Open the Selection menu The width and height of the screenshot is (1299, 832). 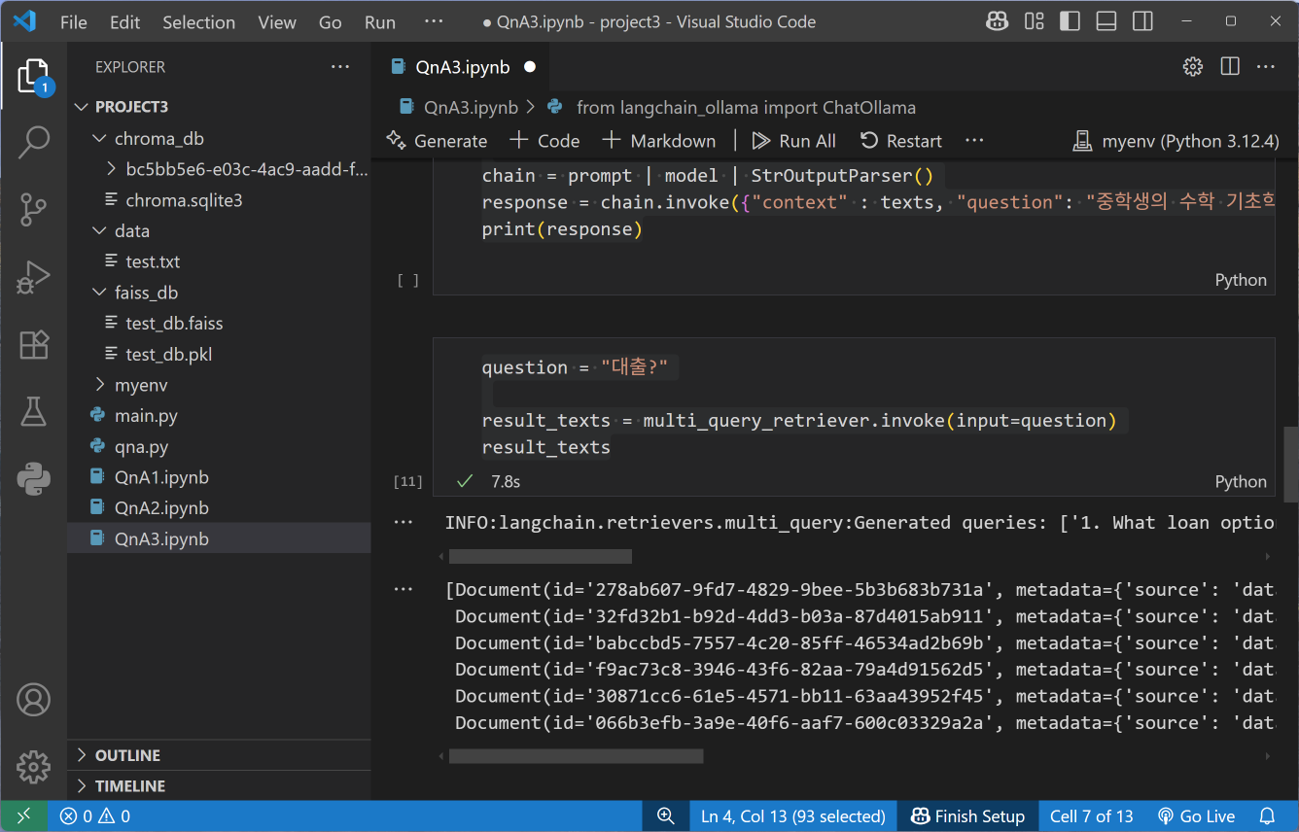pyautogui.click(x=199, y=22)
